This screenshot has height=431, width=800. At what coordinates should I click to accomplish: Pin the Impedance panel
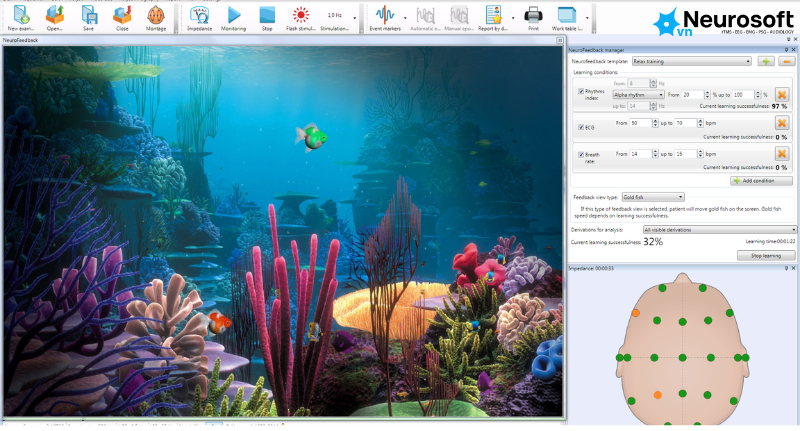point(786,268)
